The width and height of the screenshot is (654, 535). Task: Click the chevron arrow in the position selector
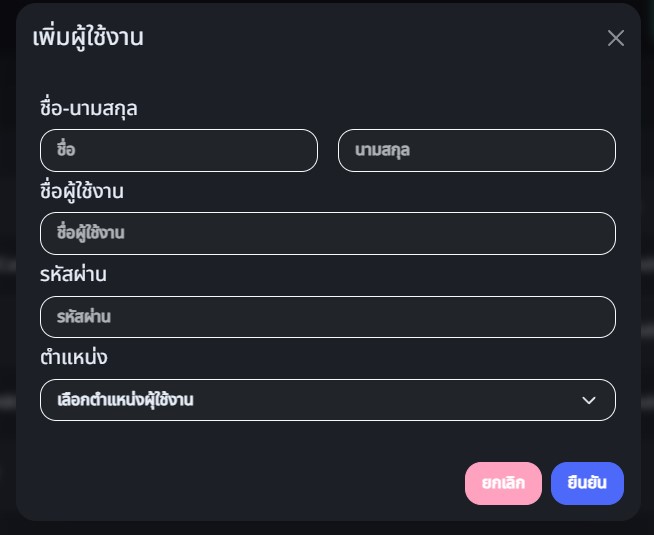coord(589,400)
